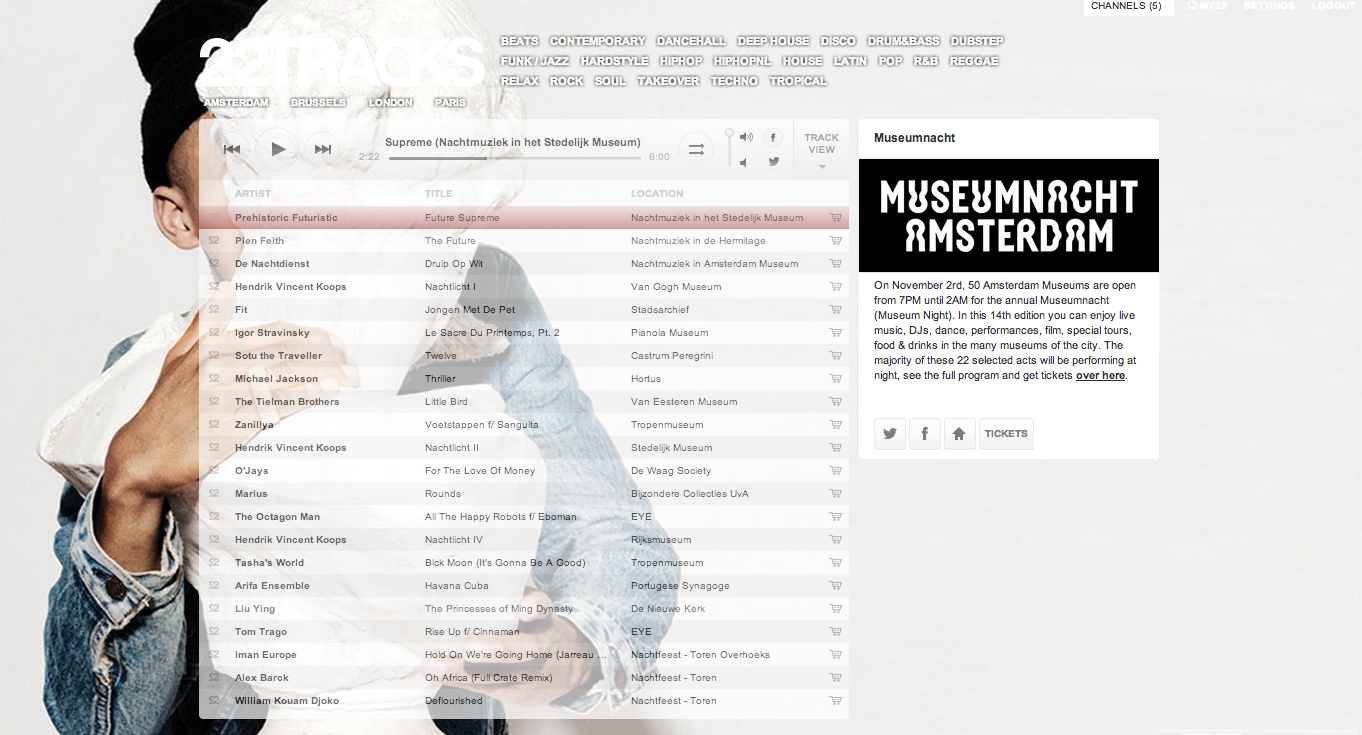Click the 22tracks logo
Image resolution: width=1362 pixels, height=735 pixels.
pos(341,63)
